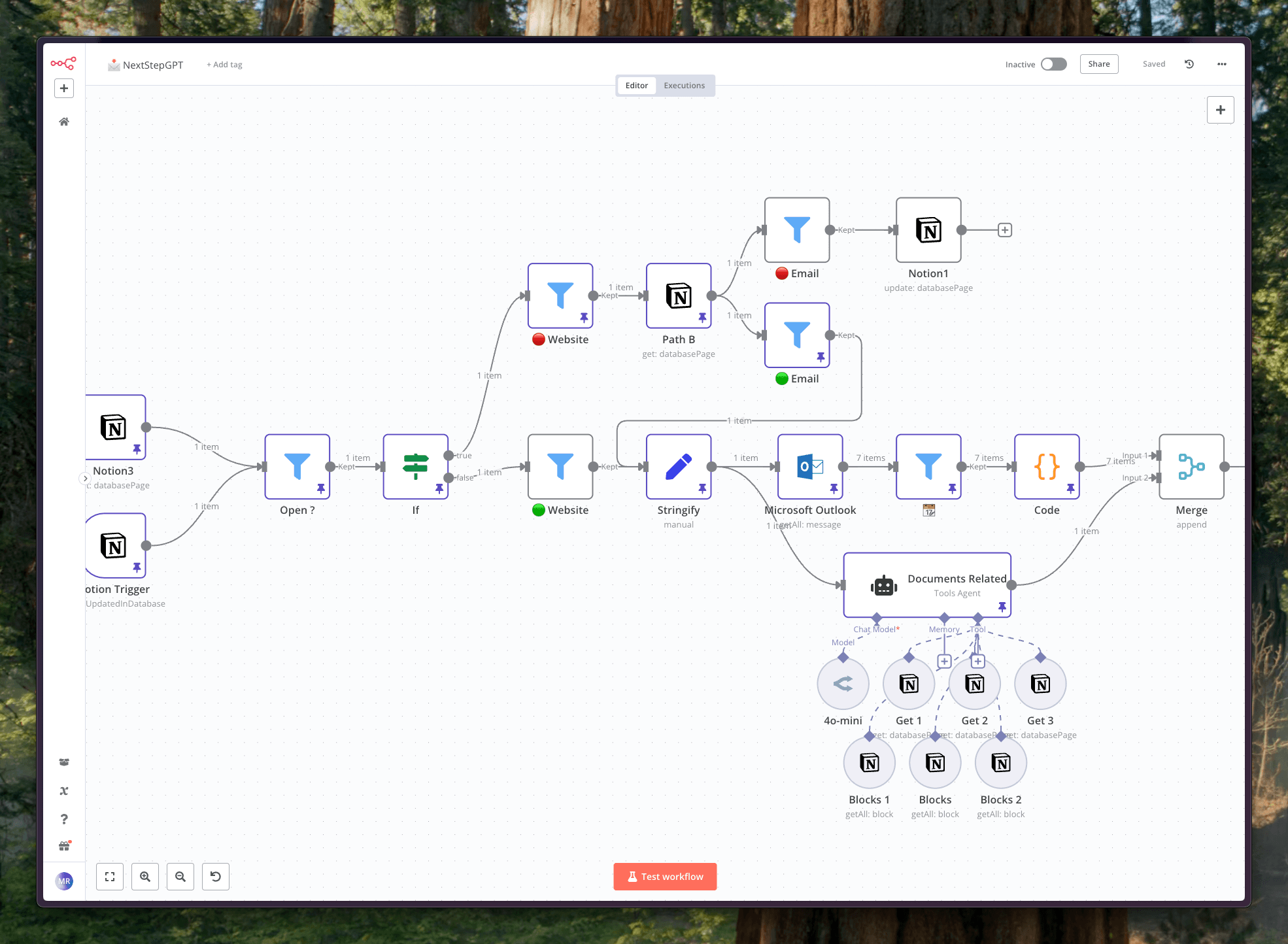Select the Blocks 2 tool node
1288x944 pixels.
point(1001,763)
